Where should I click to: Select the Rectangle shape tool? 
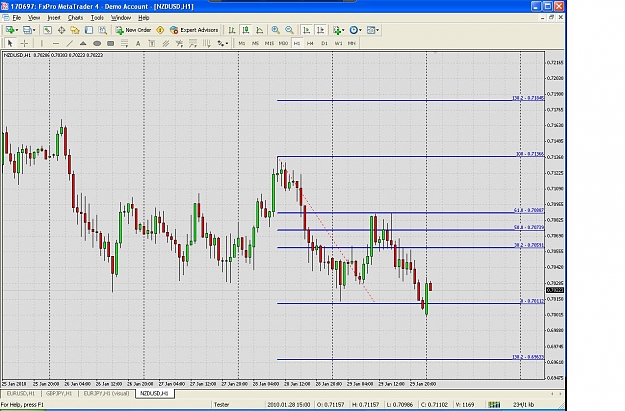pyautogui.click(x=110, y=43)
